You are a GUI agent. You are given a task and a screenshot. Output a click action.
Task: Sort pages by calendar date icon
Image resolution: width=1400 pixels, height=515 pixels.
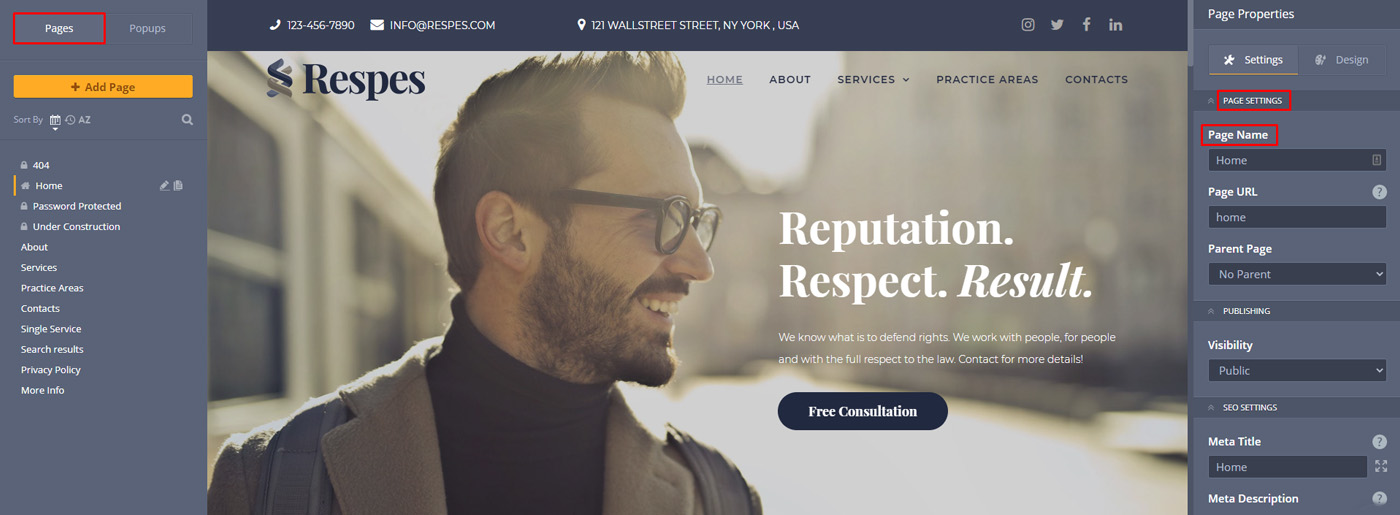point(55,120)
